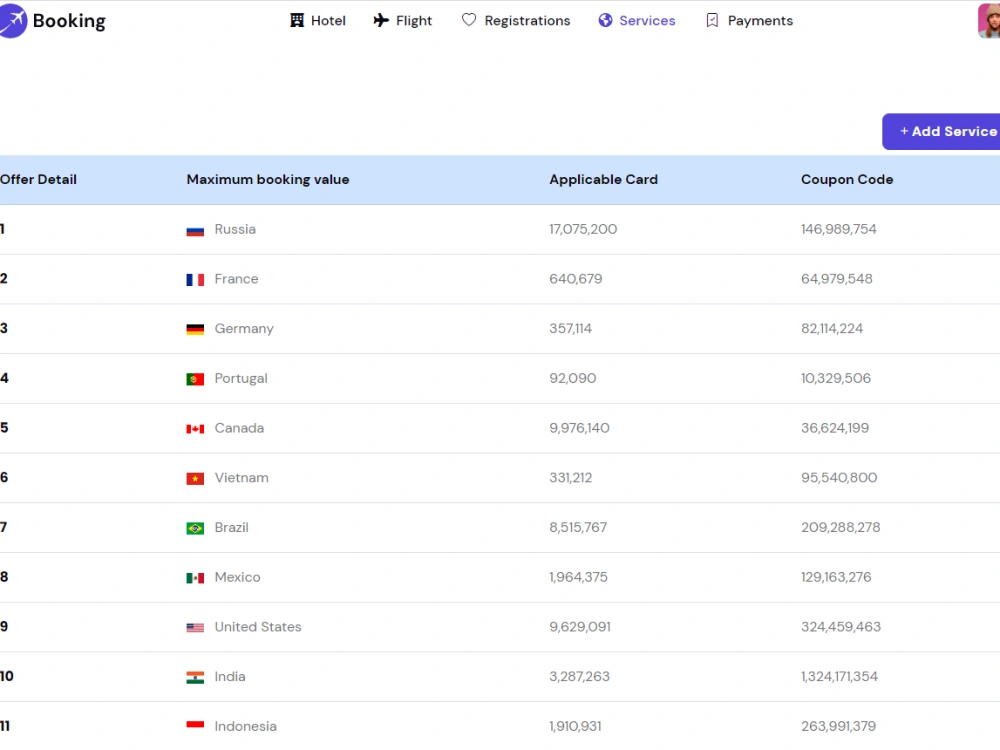Click the Flight airplane icon
Screen dimensions: 1000x750
point(381,20)
